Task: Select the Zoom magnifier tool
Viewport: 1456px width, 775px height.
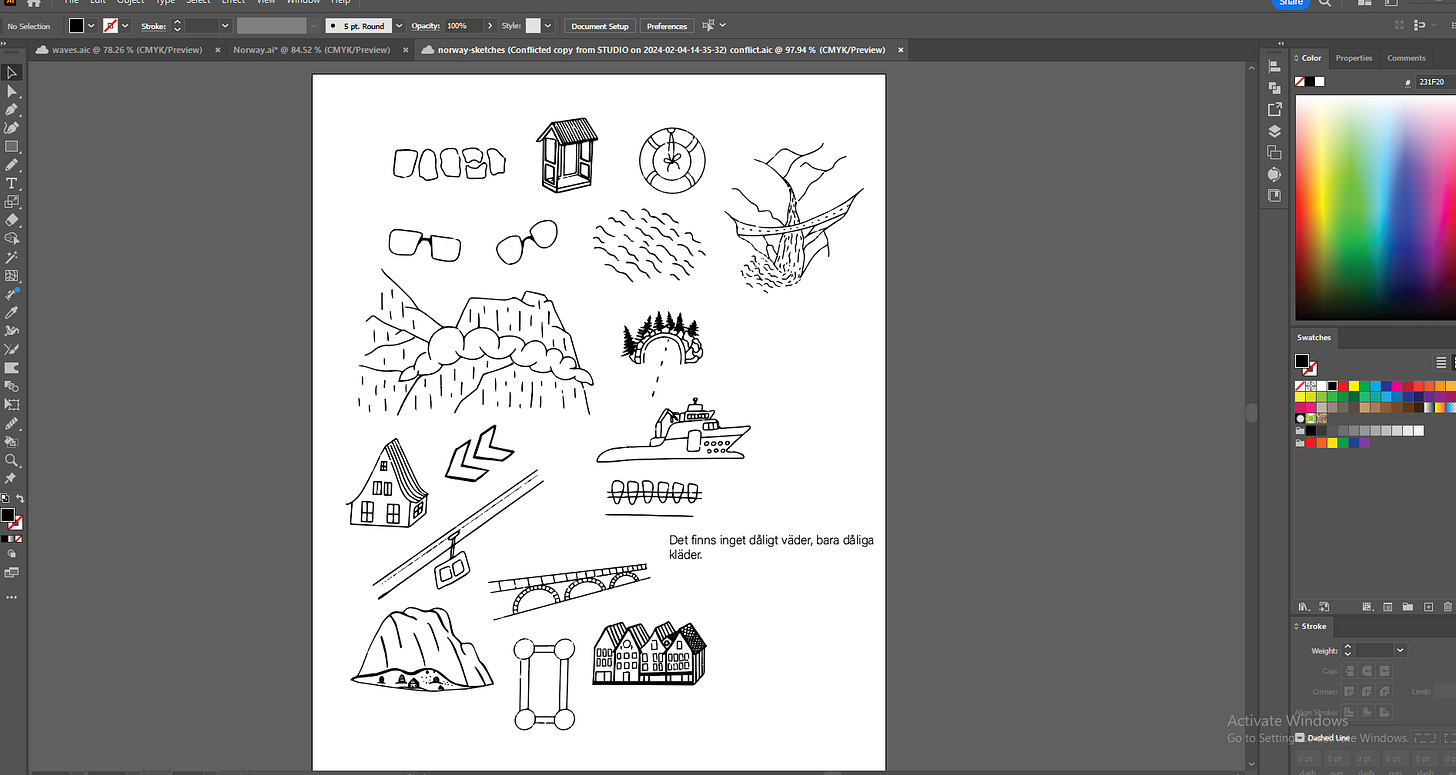Action: (12, 460)
